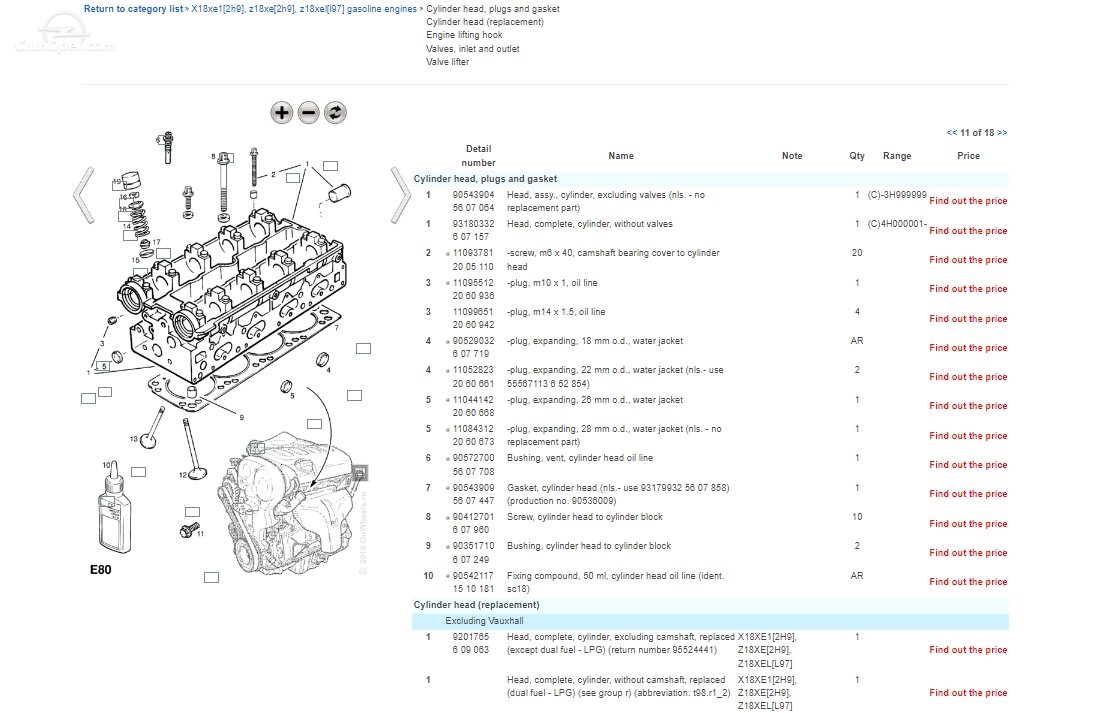Go to the next page using >>
Image resolution: width=1111 pixels, height=713 pixels.
coord(1002,133)
